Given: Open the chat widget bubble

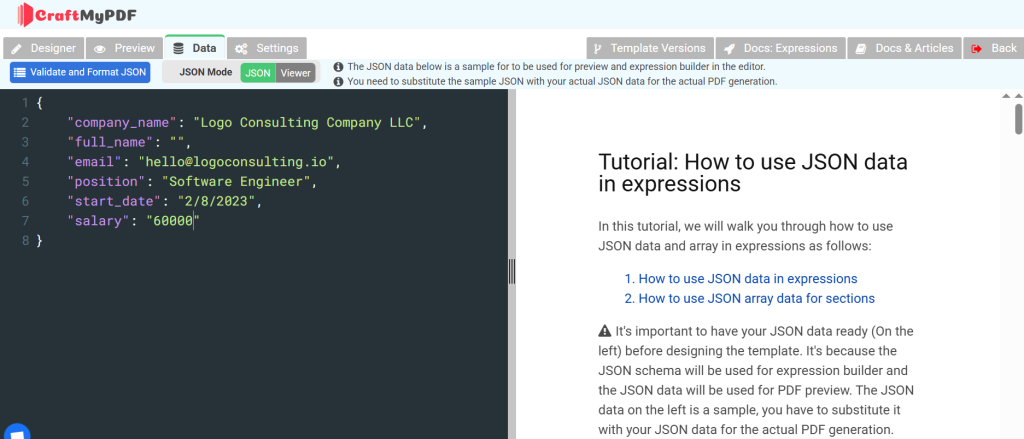Looking at the screenshot, I should (x=16, y=433).
